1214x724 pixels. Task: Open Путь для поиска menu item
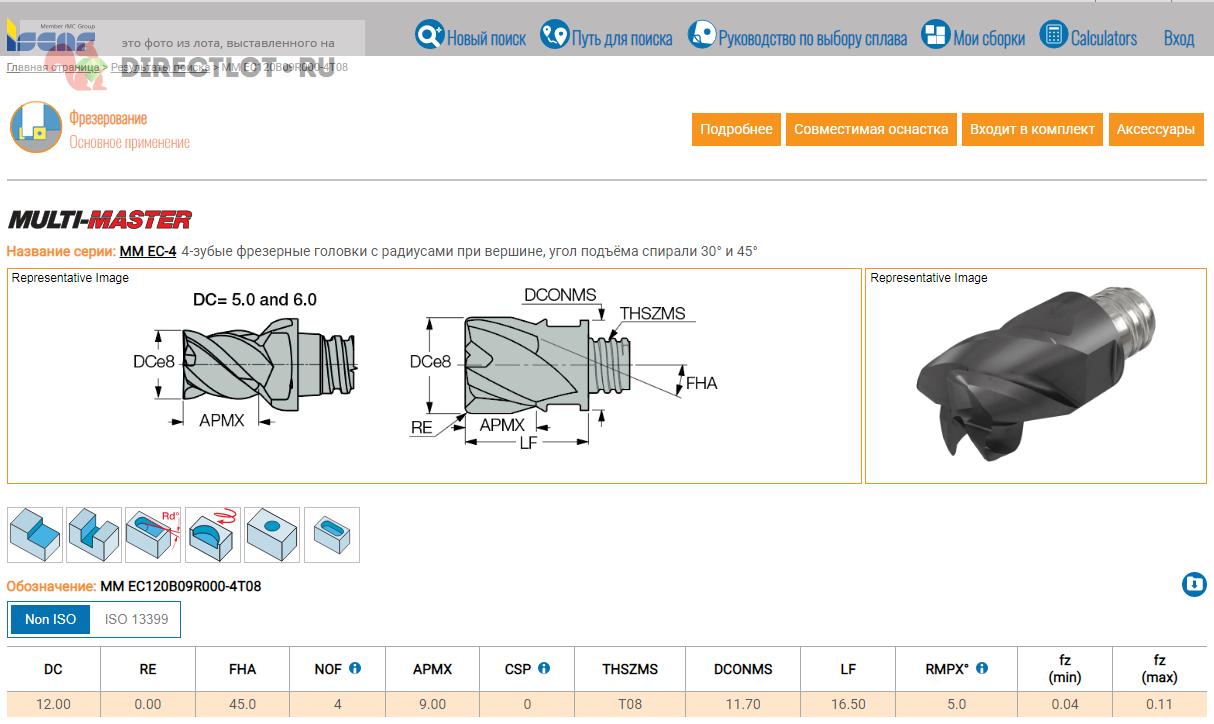pyautogui.click(x=622, y=39)
